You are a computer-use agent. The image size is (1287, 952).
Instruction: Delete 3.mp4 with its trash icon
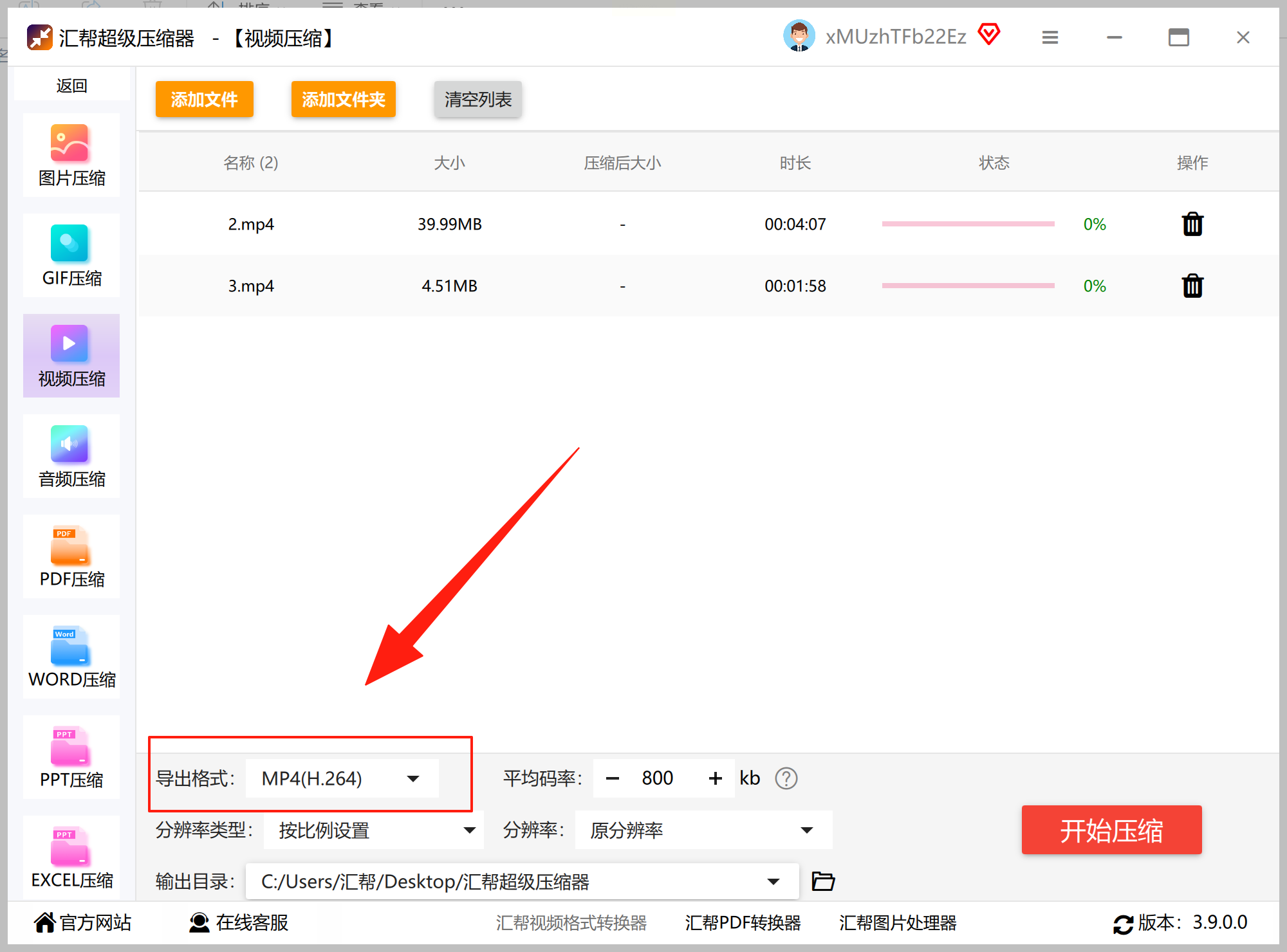coord(1192,286)
